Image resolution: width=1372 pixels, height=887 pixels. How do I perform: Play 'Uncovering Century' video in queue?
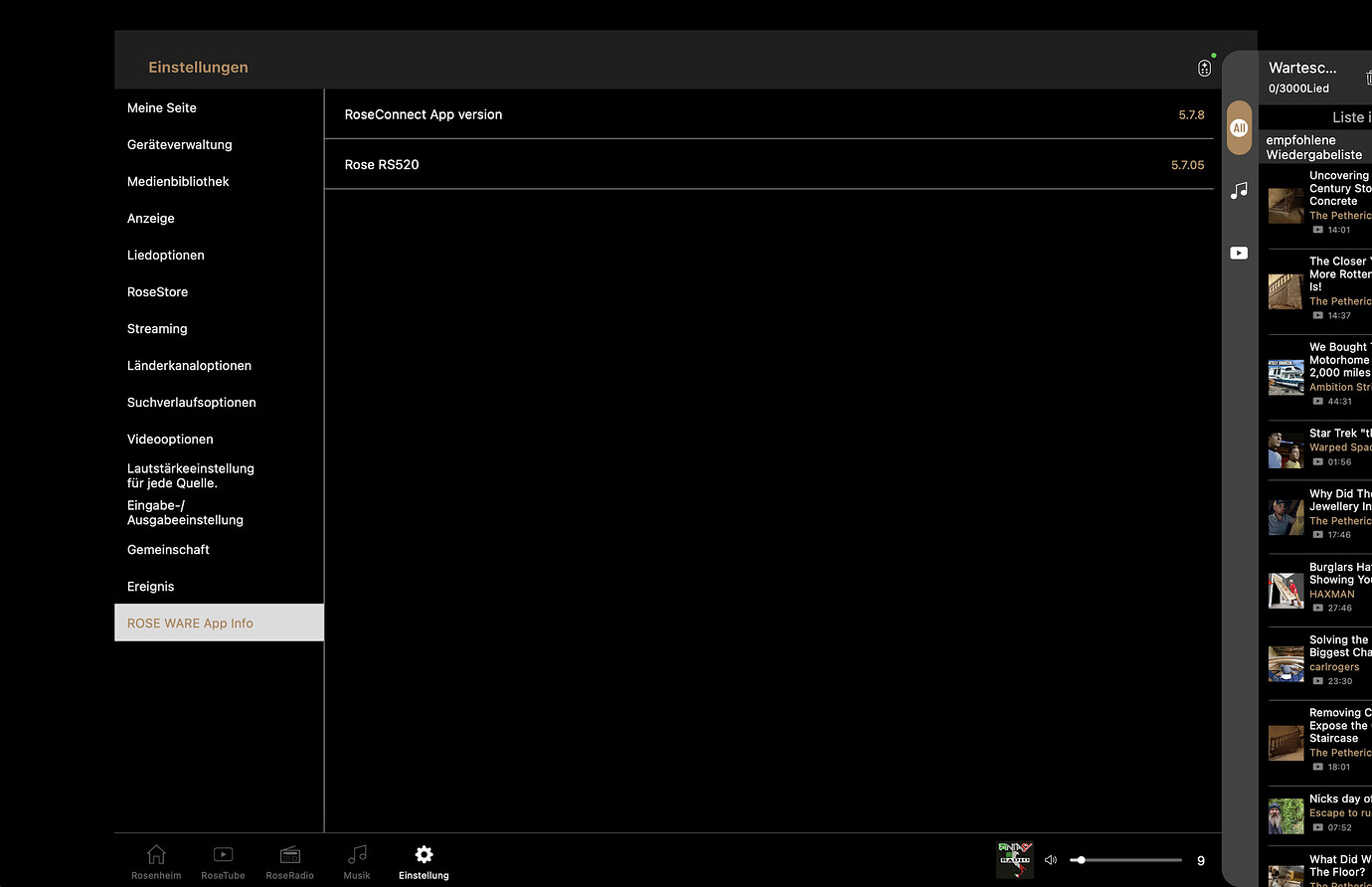coord(1319,206)
